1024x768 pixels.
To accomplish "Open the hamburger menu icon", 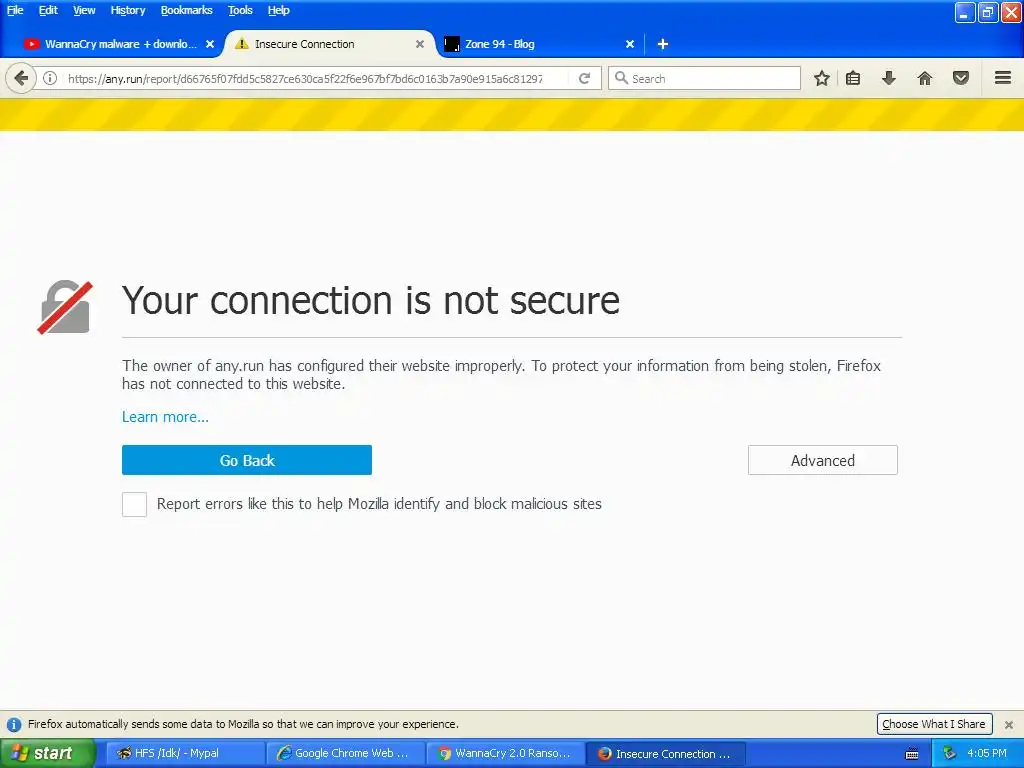I will pyautogui.click(x=1003, y=78).
